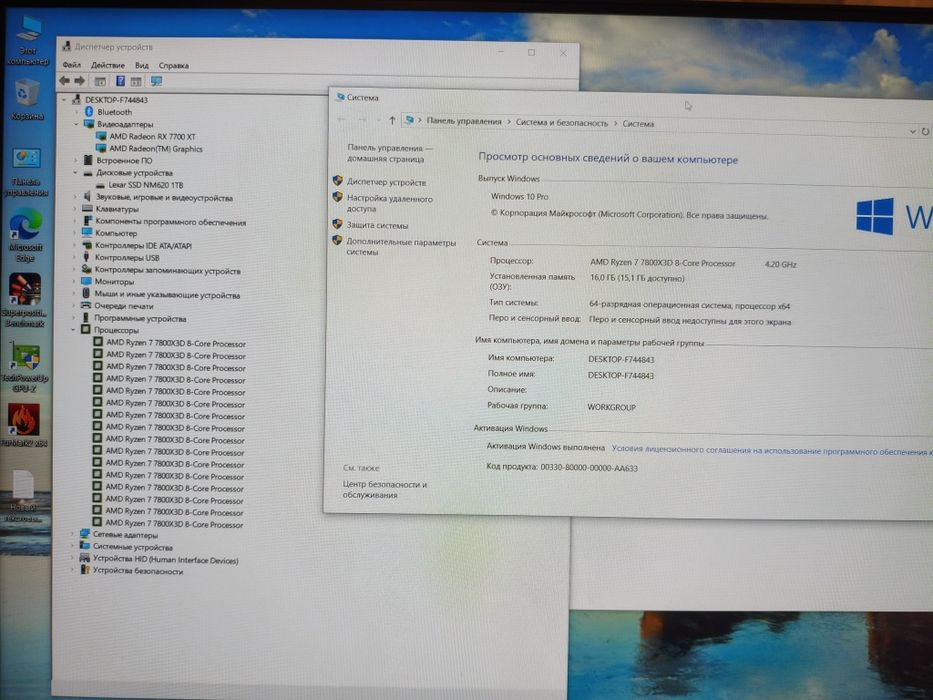
Task: Open the 'Корзина' recycle bin icon
Action: [27, 100]
